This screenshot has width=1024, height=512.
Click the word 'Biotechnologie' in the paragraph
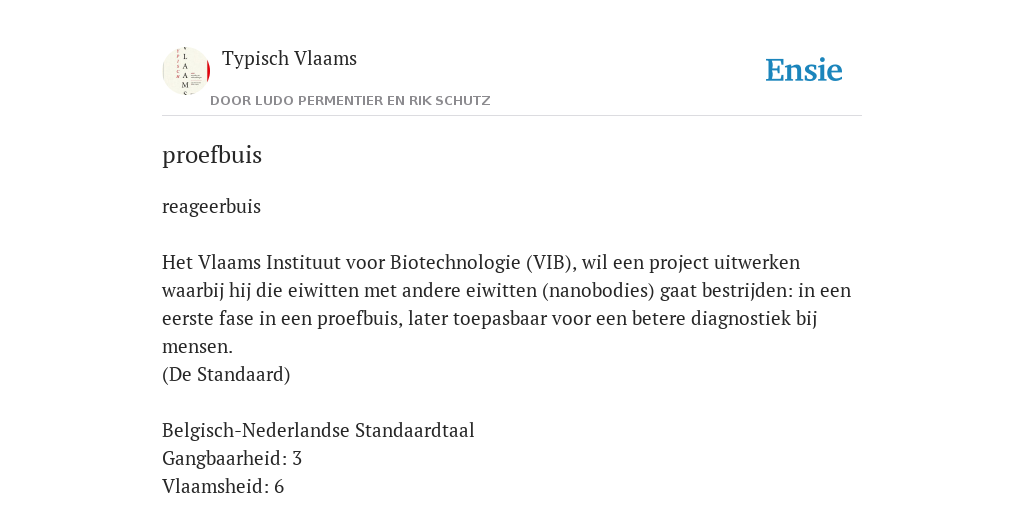(x=455, y=263)
